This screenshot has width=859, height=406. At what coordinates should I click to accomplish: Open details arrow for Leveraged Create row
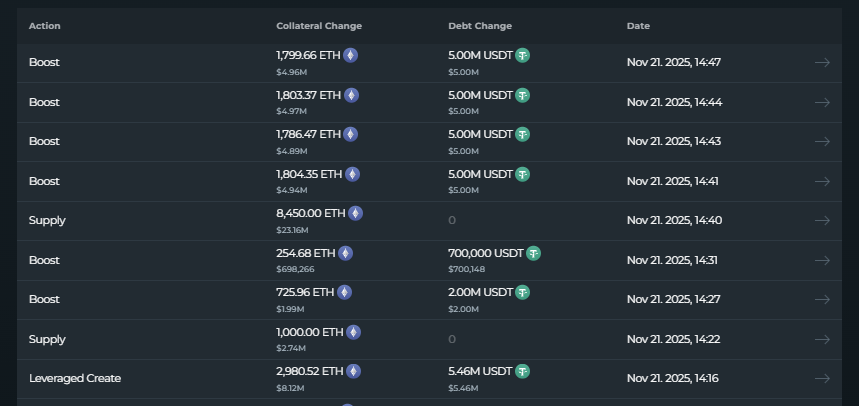[x=822, y=378]
